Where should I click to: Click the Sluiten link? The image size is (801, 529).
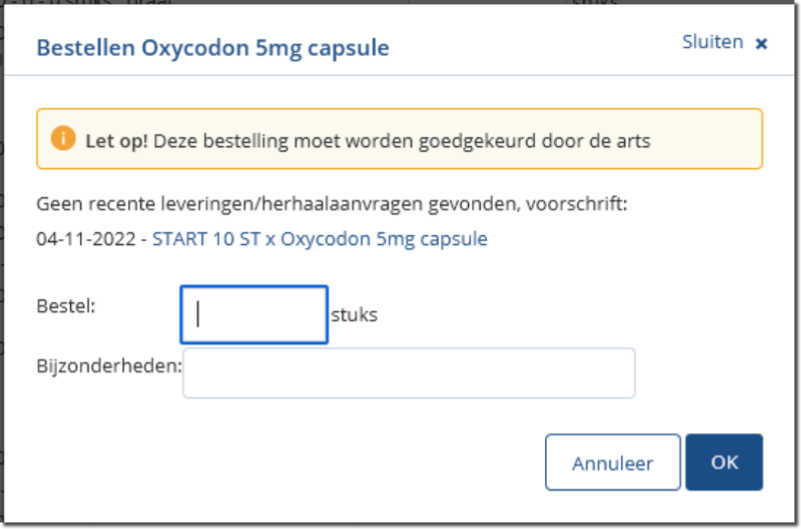pos(712,42)
